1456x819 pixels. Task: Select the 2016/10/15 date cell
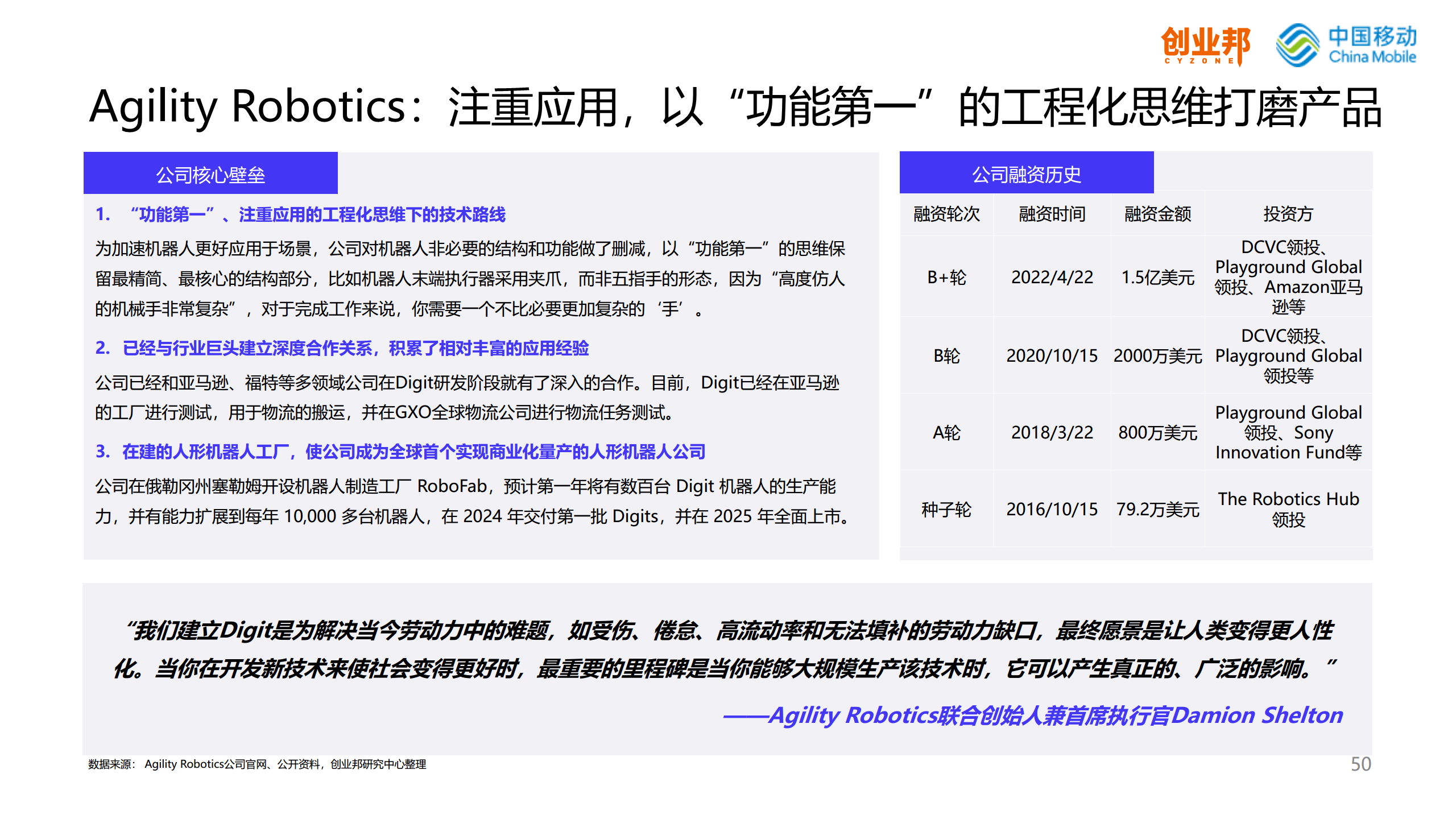[x=1052, y=509]
